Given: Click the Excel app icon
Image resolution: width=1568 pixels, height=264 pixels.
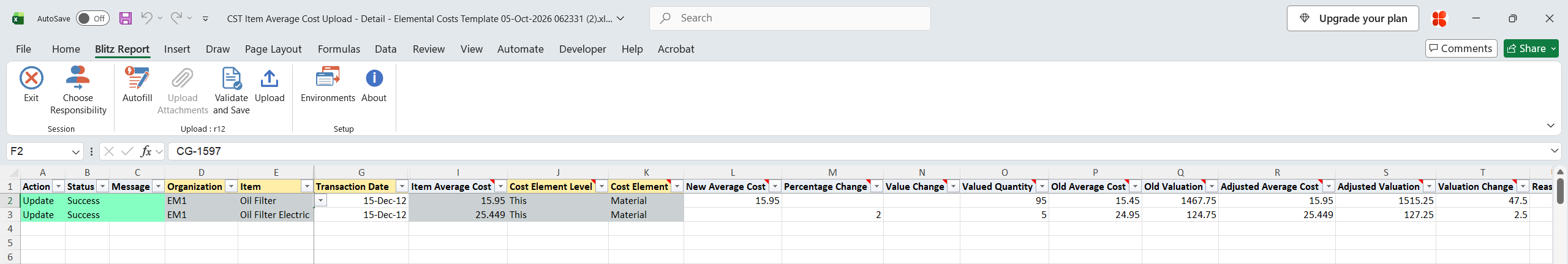Looking at the screenshot, I should tap(18, 18).
